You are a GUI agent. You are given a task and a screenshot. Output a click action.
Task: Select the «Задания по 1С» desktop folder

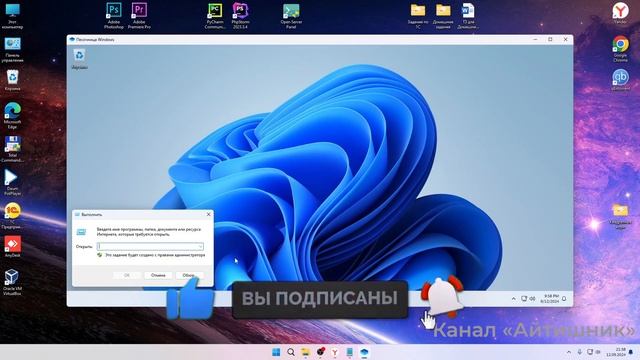click(418, 16)
